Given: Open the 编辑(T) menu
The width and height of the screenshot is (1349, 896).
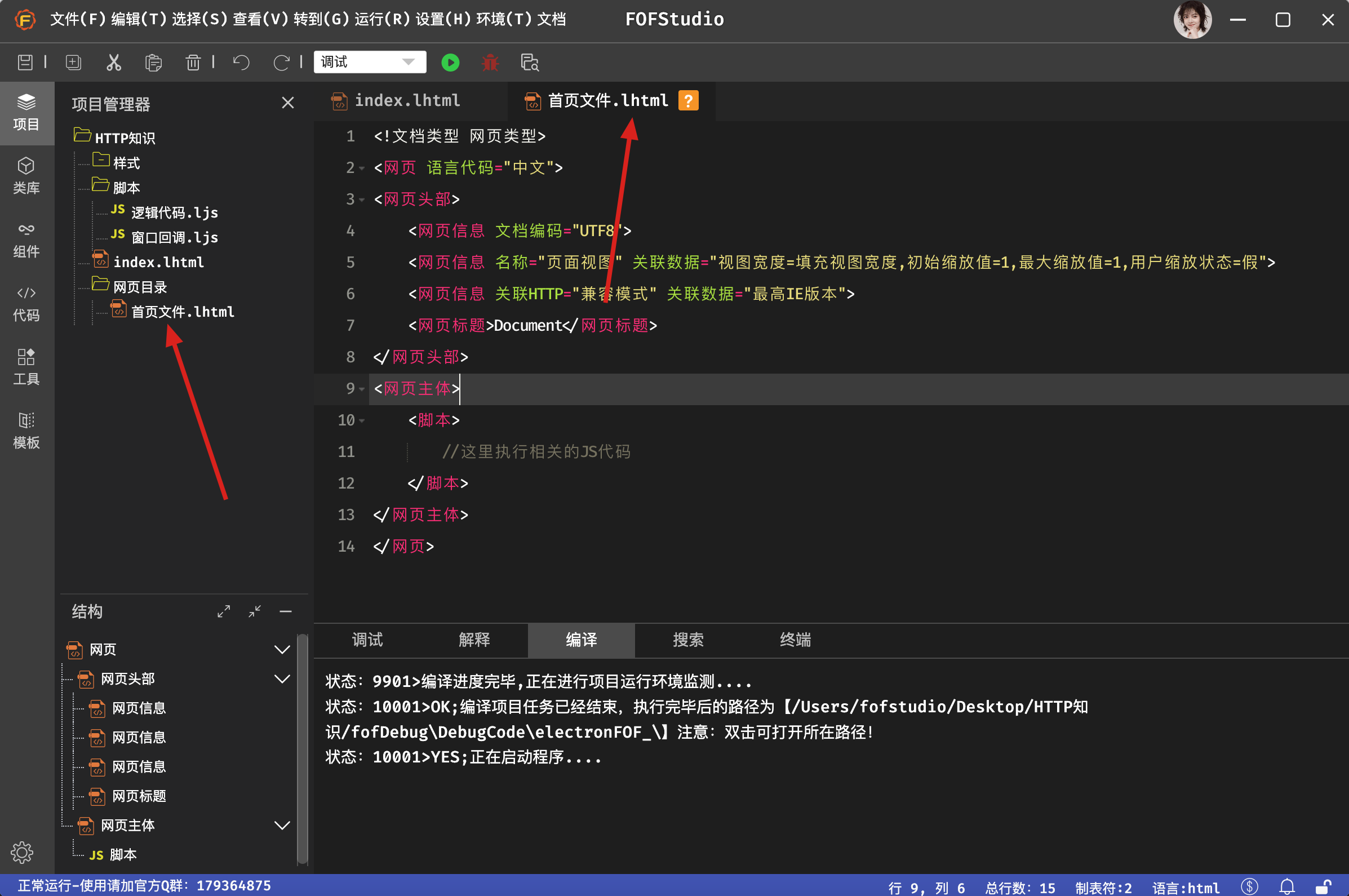Looking at the screenshot, I should pos(138,19).
